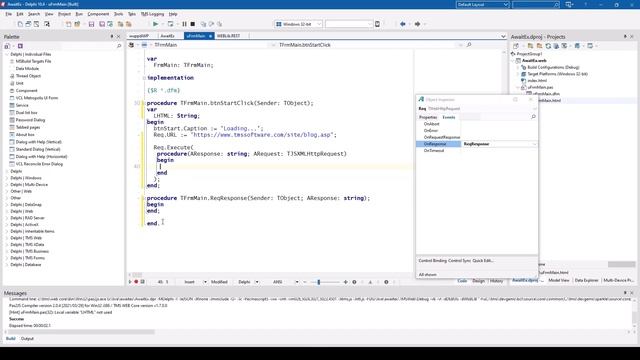
Task: Click the Messages horizontal scrollbar thumb
Action: coord(82,332)
